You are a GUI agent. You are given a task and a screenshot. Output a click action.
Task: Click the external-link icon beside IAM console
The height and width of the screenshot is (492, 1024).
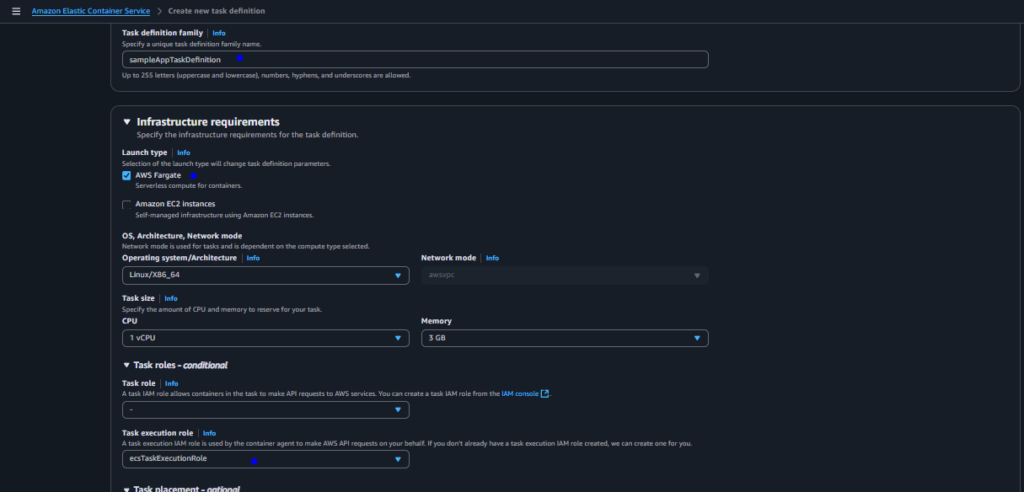[545, 394]
